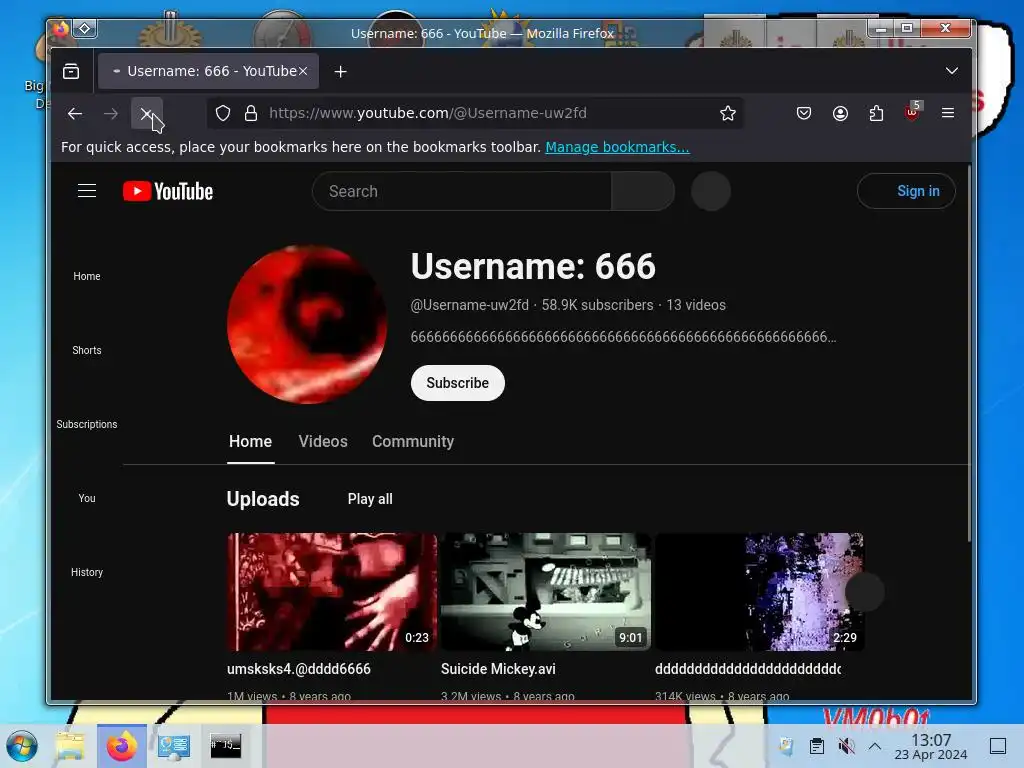Open the Uploads section heading
Viewport: 1024px width, 768px height.
[x=263, y=499]
